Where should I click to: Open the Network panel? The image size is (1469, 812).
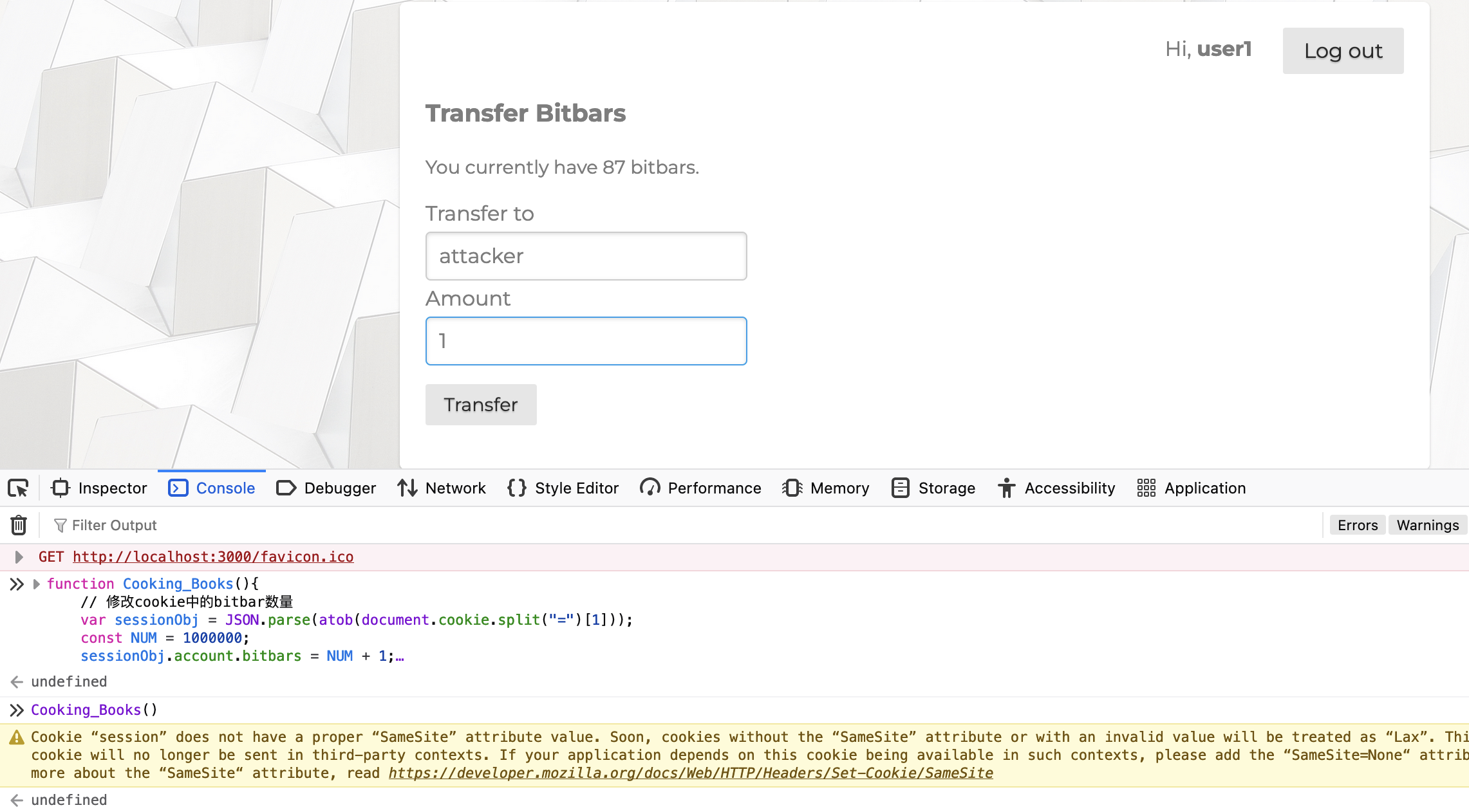tap(441, 488)
